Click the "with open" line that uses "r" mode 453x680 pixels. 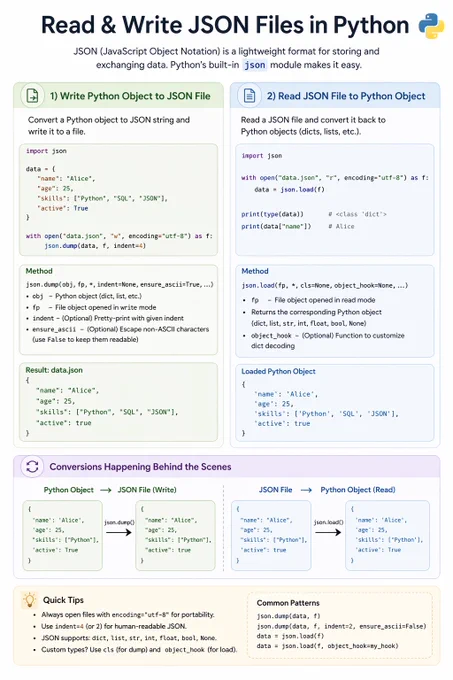(x=335, y=178)
